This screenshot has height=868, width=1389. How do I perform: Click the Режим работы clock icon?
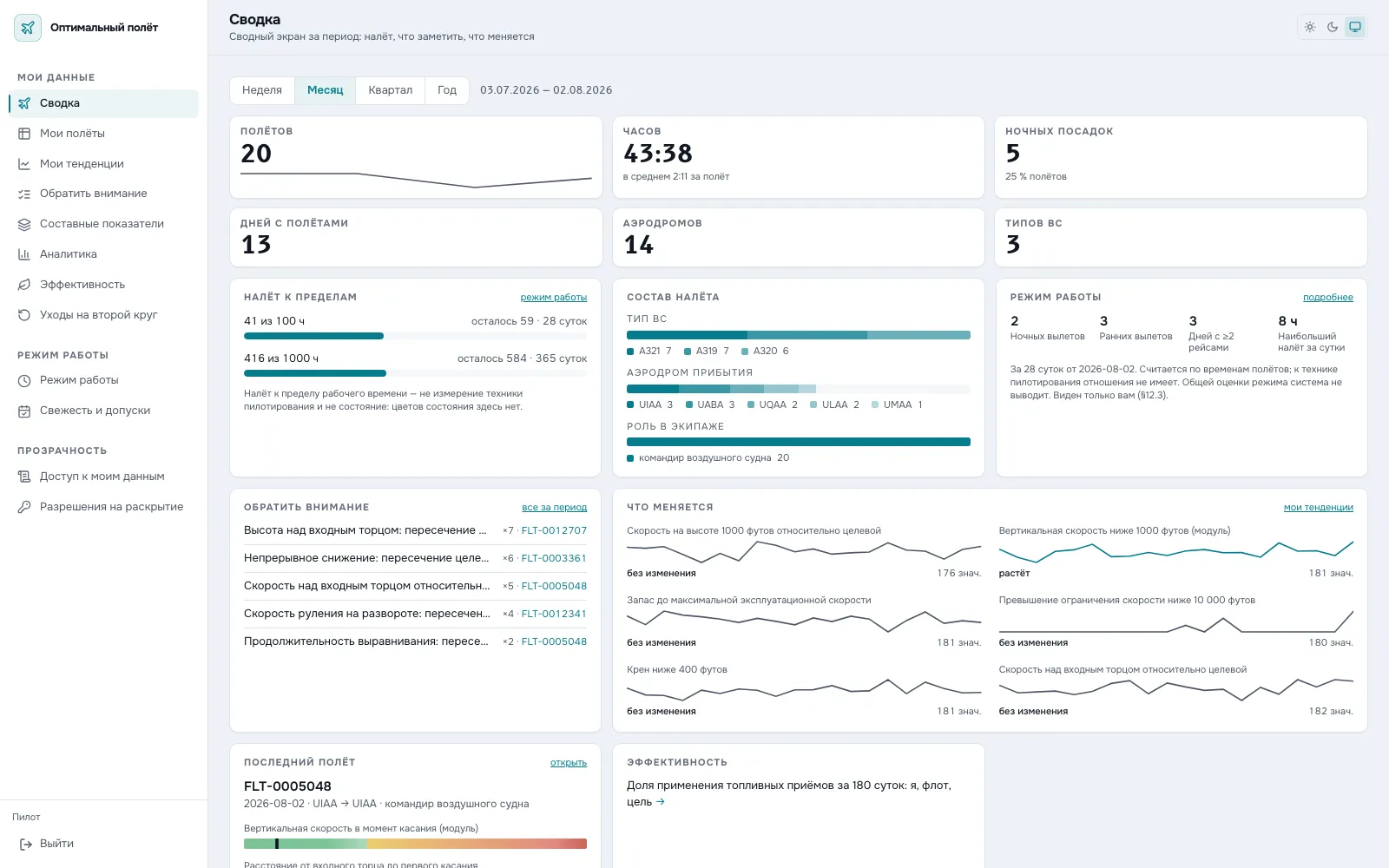pos(24,380)
